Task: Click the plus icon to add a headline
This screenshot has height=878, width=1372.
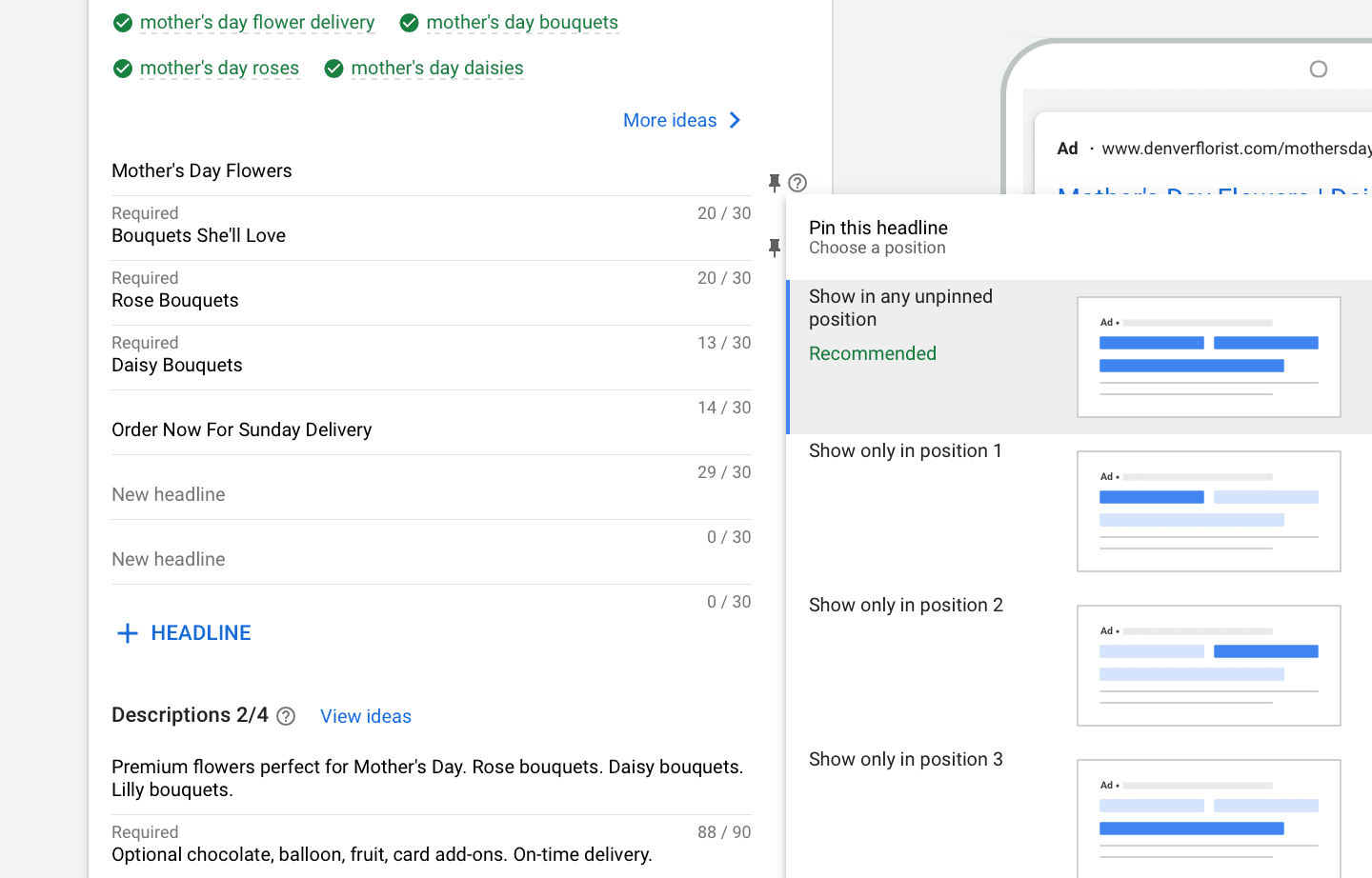Action: point(128,633)
